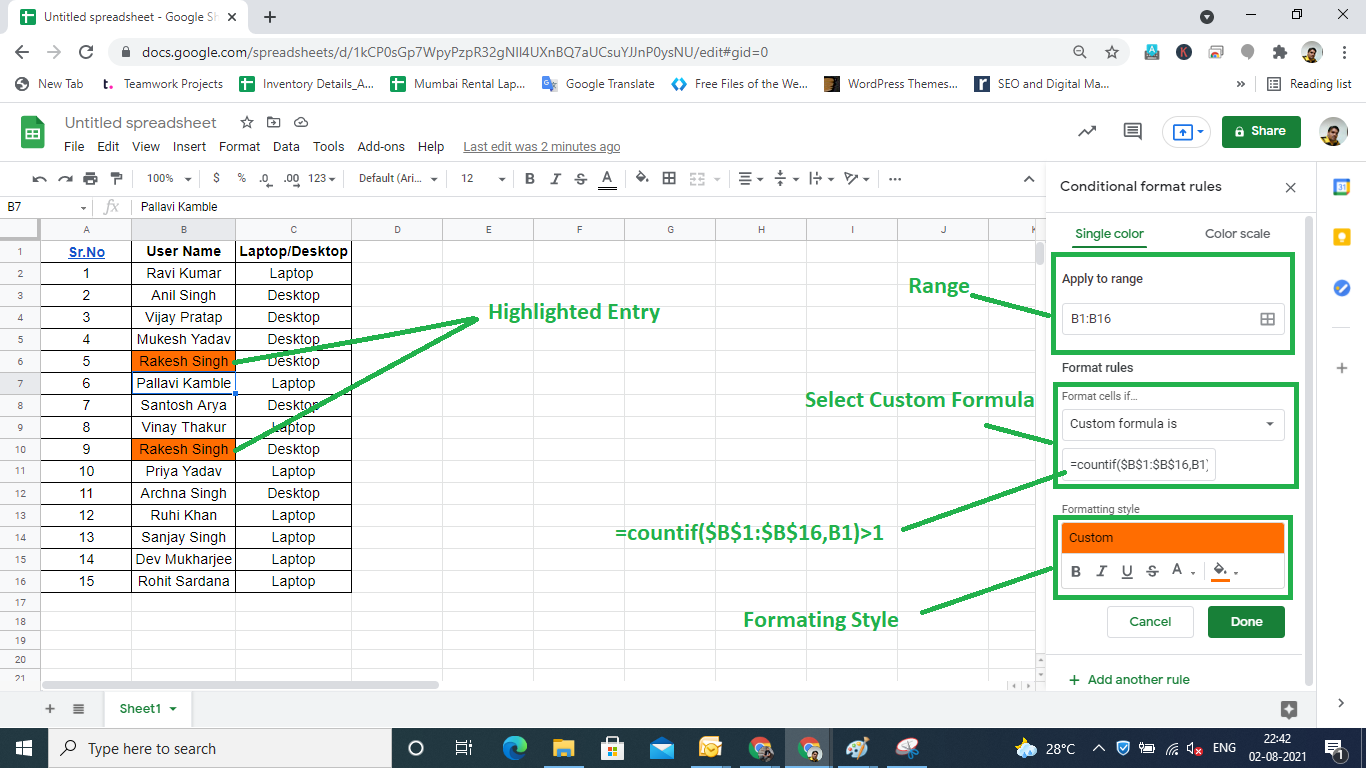Click the Merge cells icon
This screenshot has width=1366, height=768.
tap(699, 179)
